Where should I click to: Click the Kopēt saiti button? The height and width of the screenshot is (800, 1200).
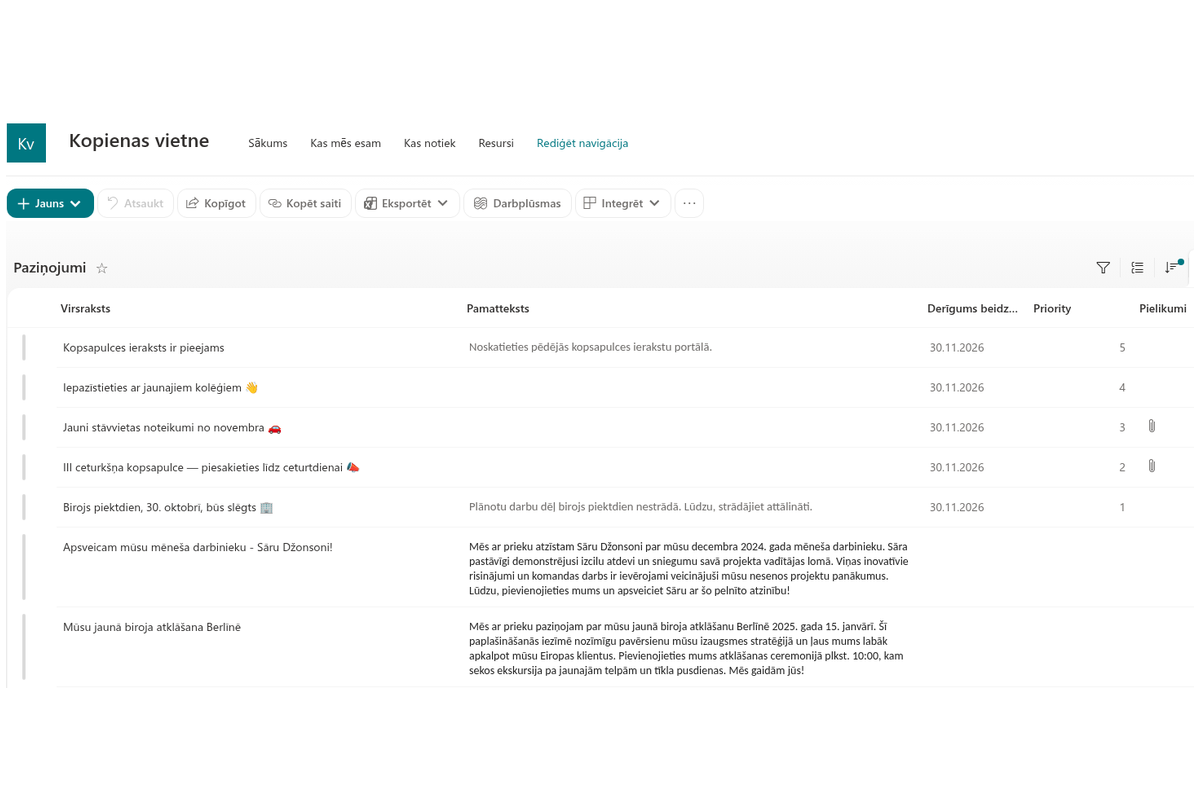(x=305, y=203)
